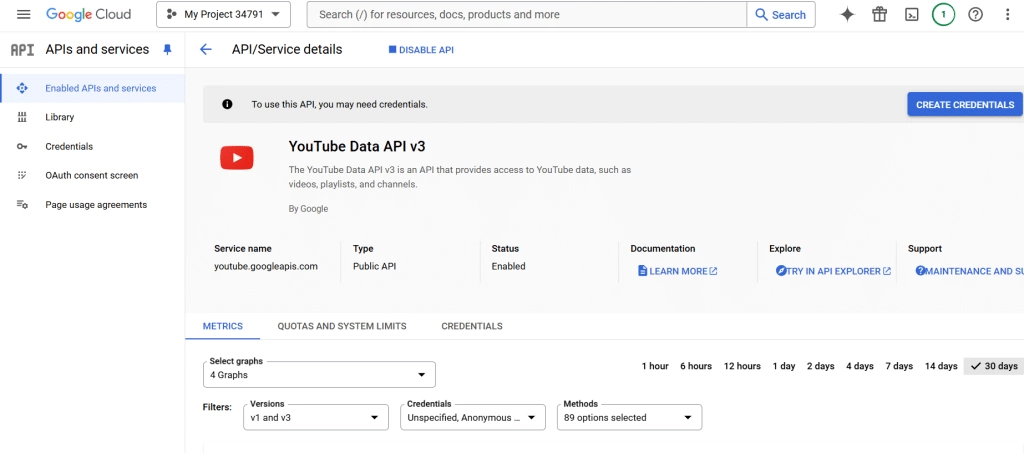Viewport: 1024px width, 453px height.
Task: Click the By Google text
Action: pyautogui.click(x=308, y=209)
